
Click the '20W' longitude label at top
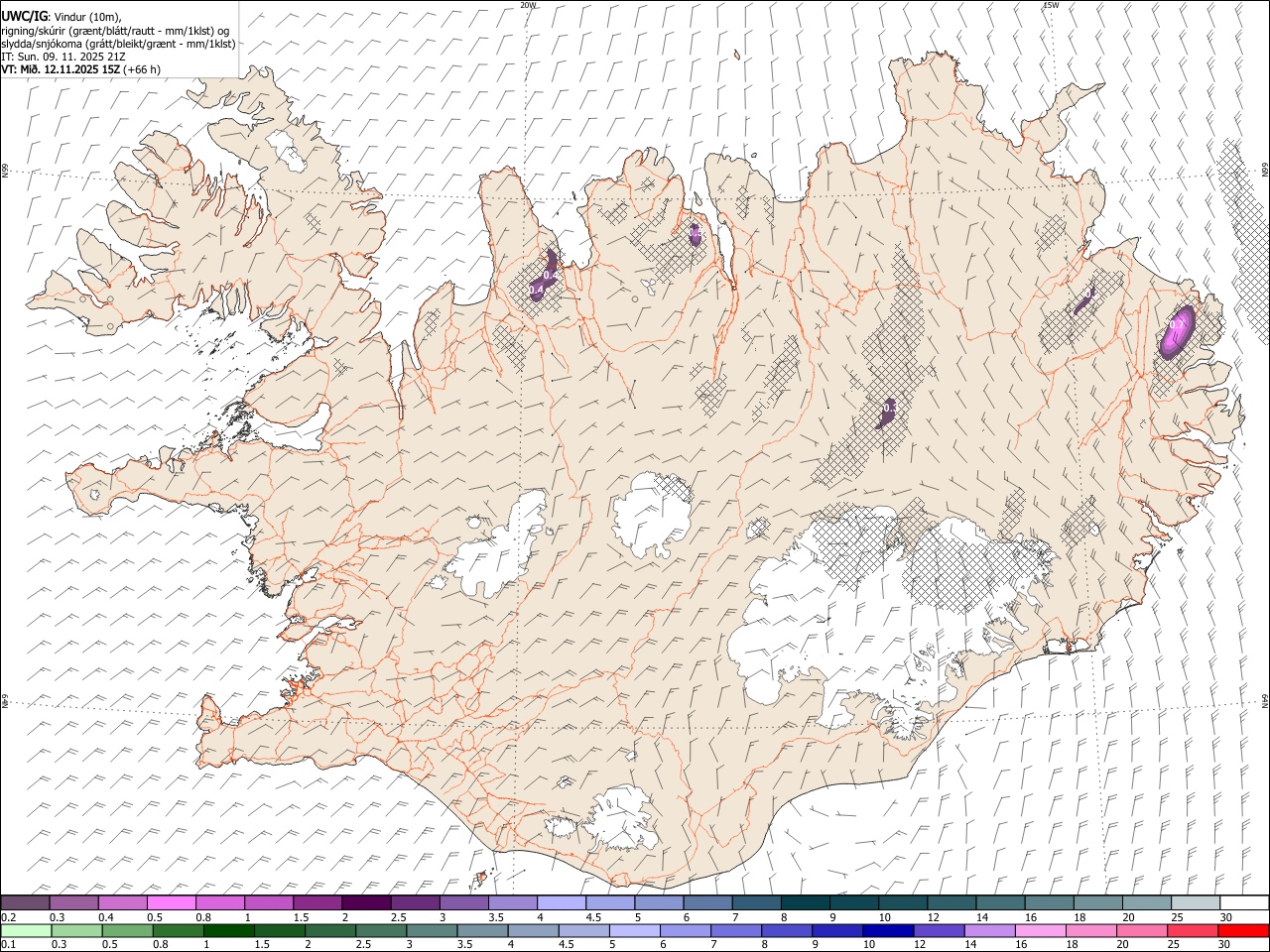[529, 5]
